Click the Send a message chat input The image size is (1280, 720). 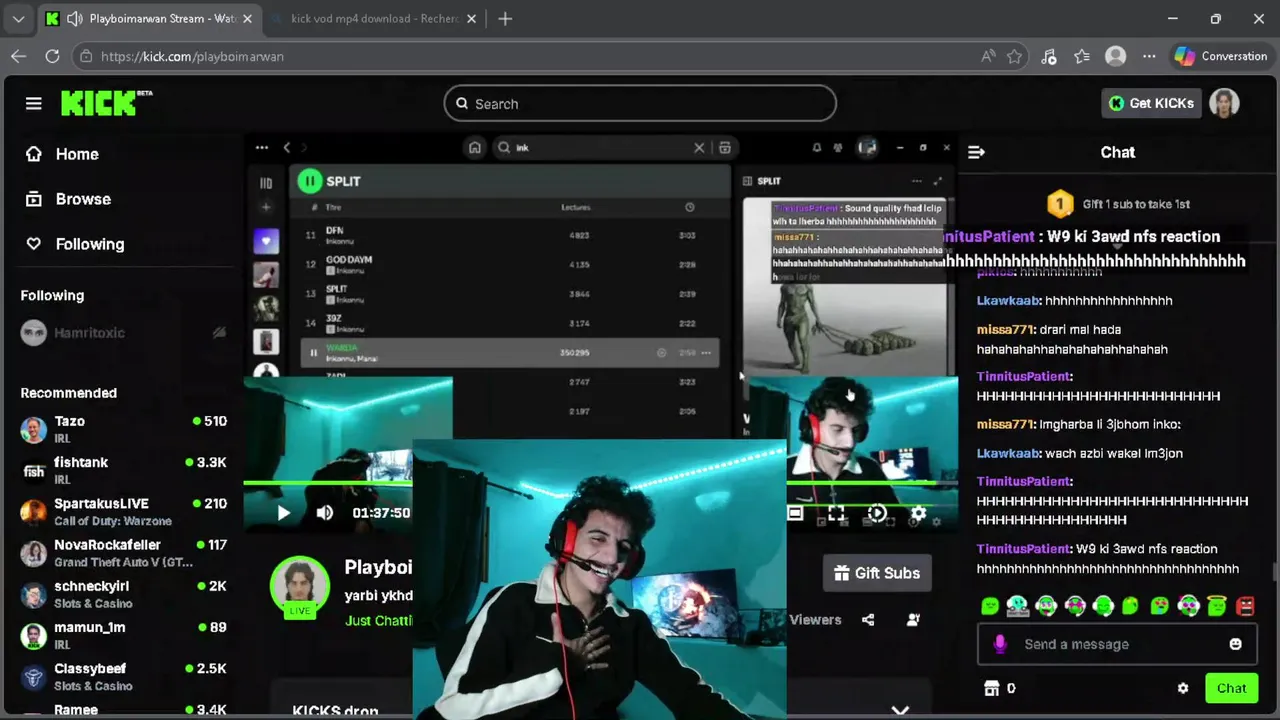pyautogui.click(x=1117, y=644)
